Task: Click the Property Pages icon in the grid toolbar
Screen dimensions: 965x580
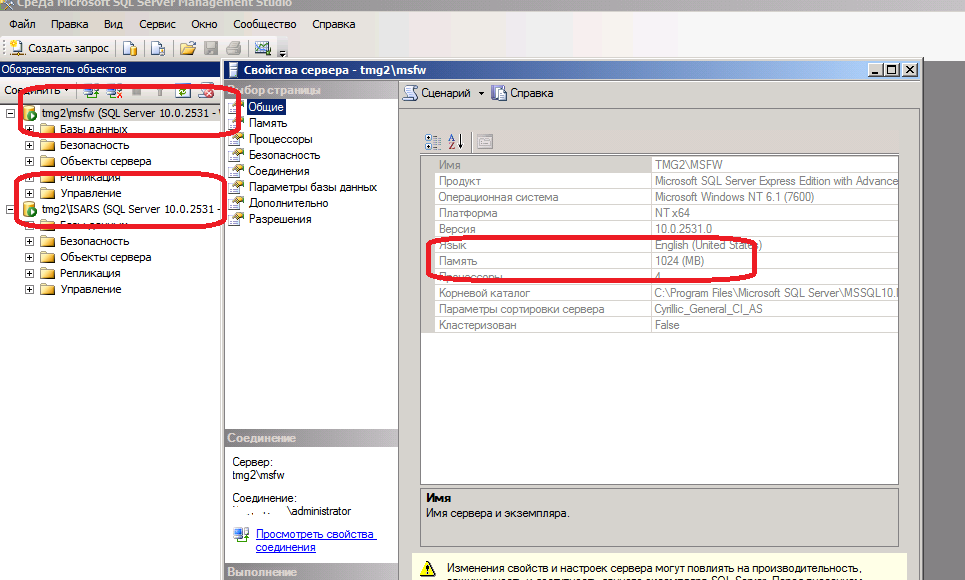Action: click(x=485, y=142)
